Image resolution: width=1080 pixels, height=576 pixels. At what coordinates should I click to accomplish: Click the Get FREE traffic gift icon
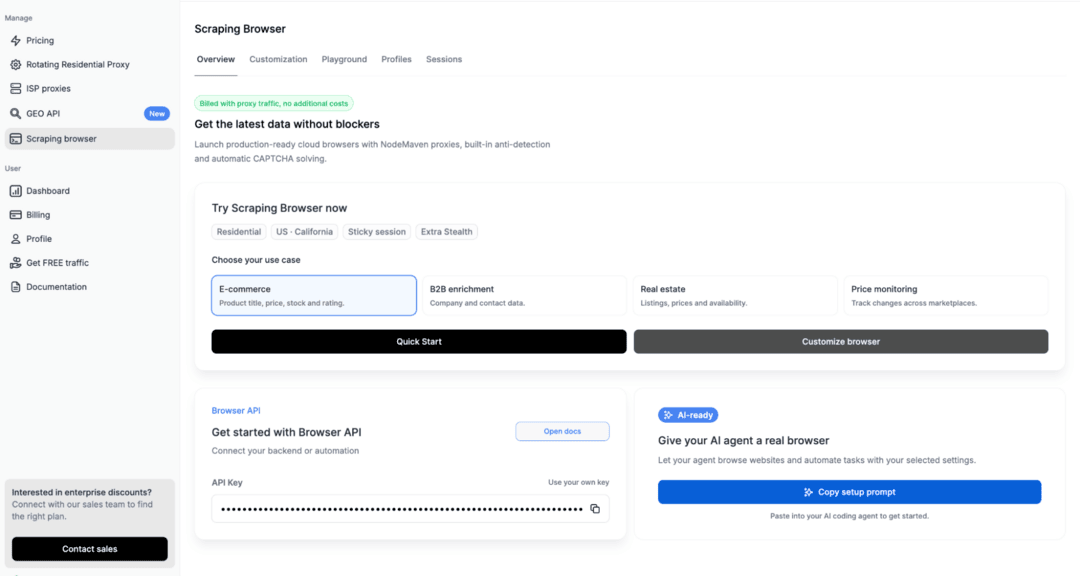click(15, 263)
